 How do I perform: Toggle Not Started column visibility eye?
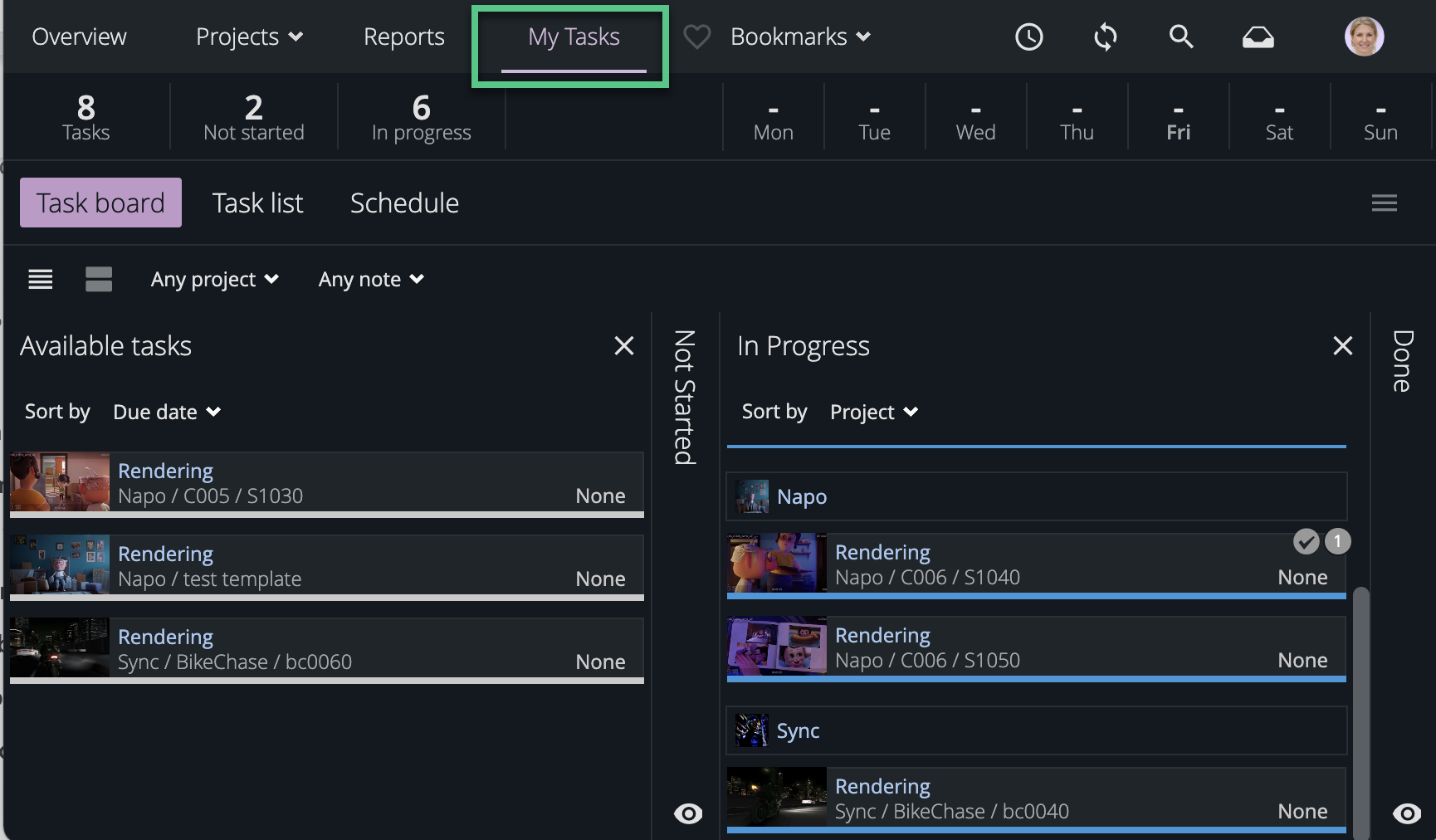[x=687, y=813]
